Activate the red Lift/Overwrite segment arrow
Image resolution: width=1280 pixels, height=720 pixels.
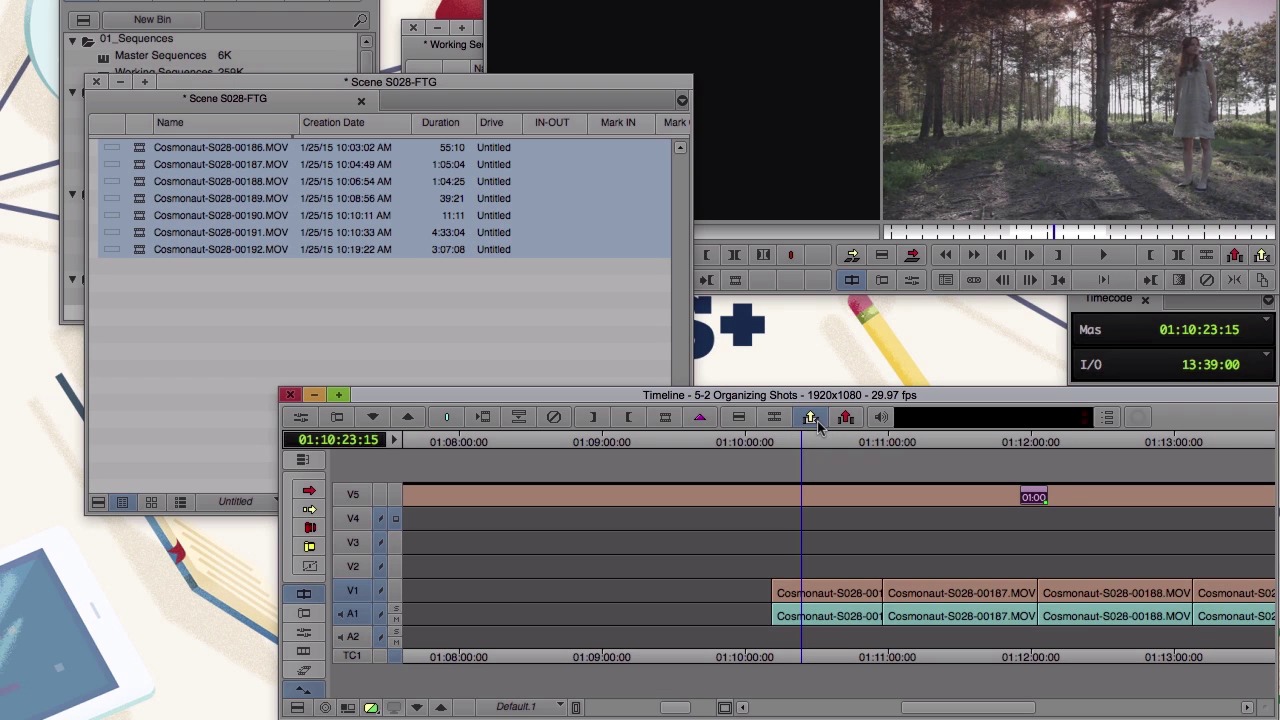pos(309,490)
